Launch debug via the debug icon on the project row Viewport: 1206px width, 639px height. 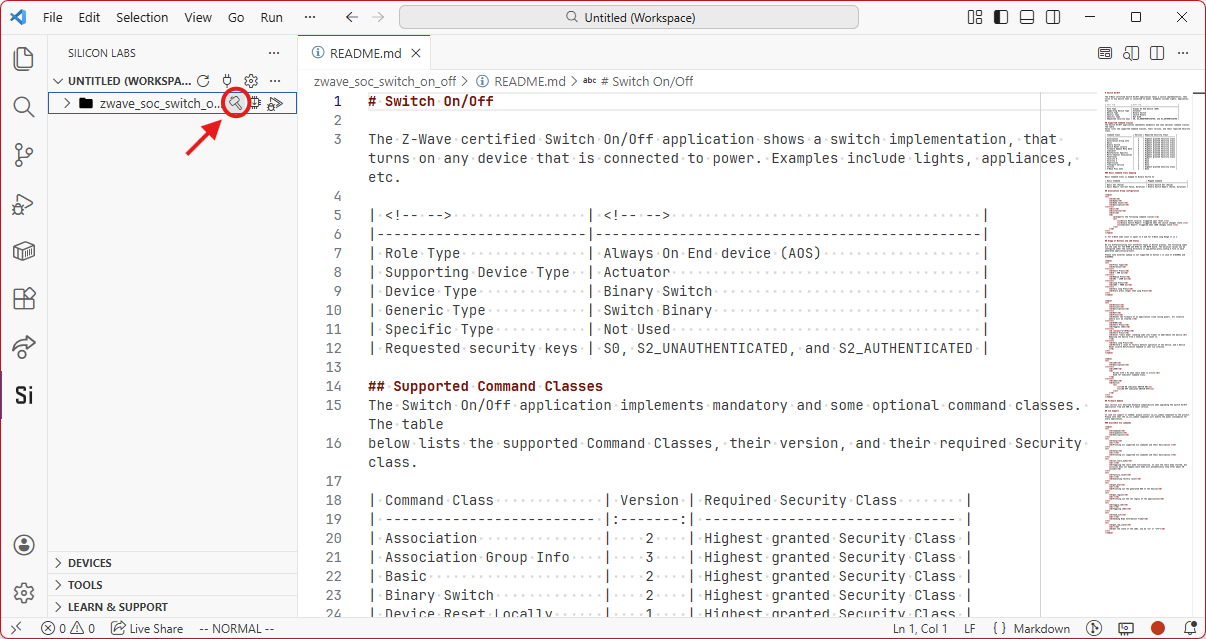click(x=275, y=102)
